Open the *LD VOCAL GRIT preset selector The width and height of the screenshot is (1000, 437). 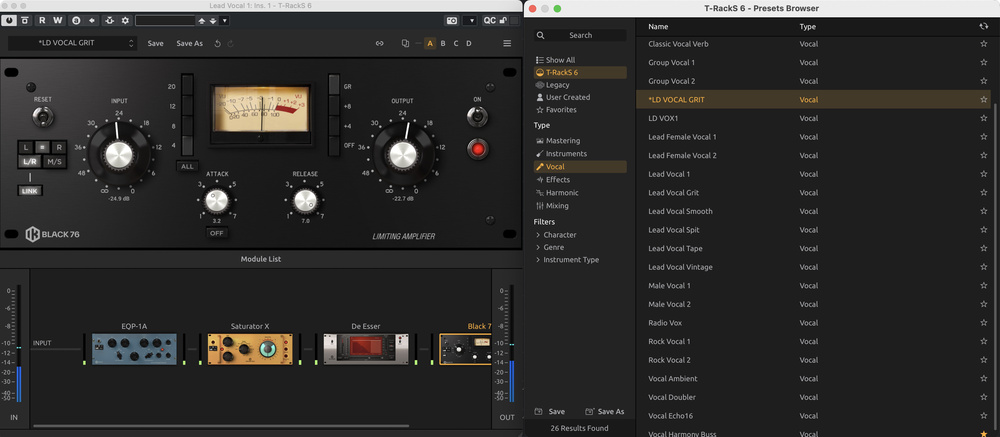click(x=72, y=43)
